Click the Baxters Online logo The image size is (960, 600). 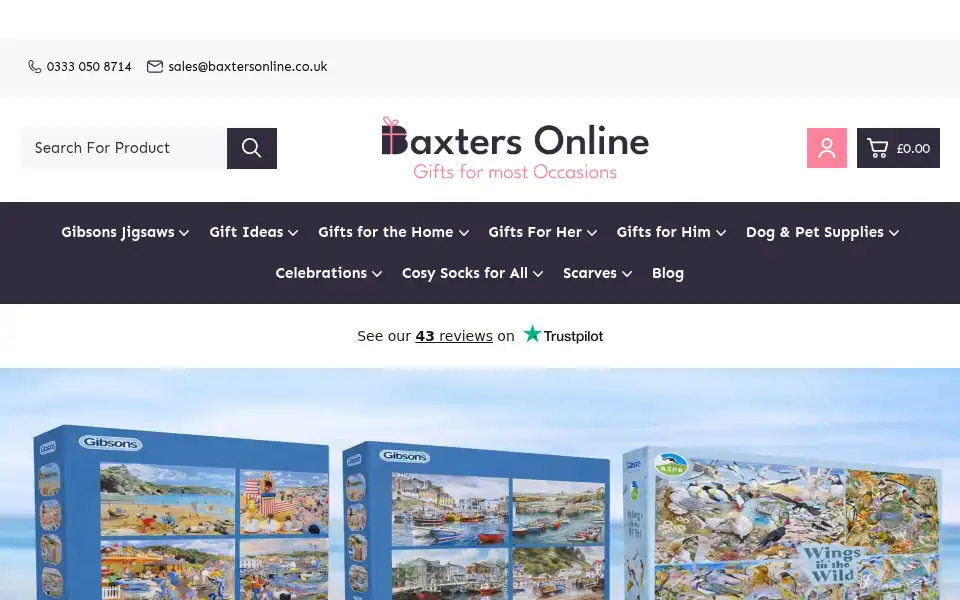tap(515, 148)
